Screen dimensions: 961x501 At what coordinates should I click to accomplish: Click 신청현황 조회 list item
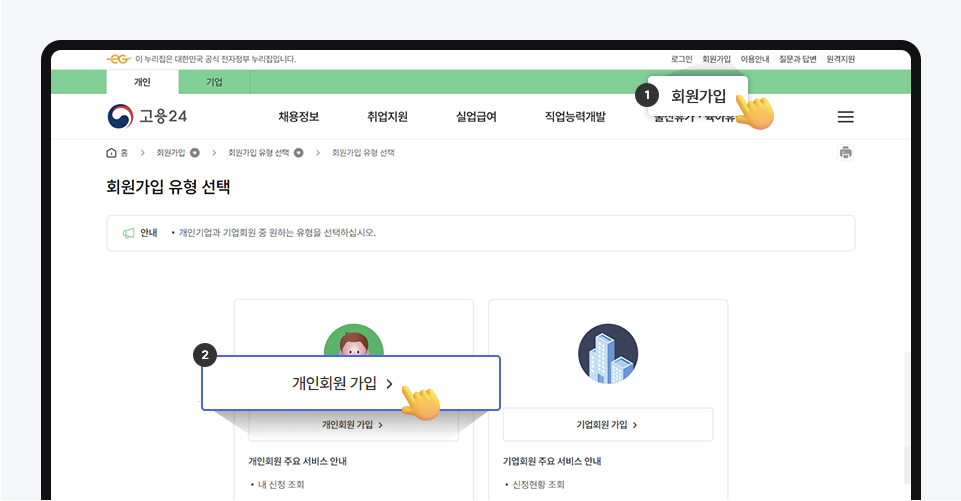538,484
